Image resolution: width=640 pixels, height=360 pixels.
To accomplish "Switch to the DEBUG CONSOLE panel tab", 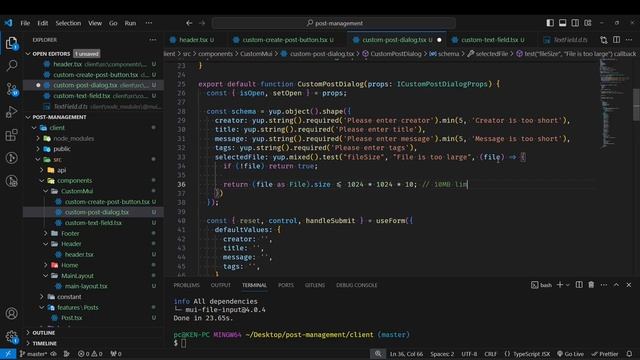I will [356, 285].
